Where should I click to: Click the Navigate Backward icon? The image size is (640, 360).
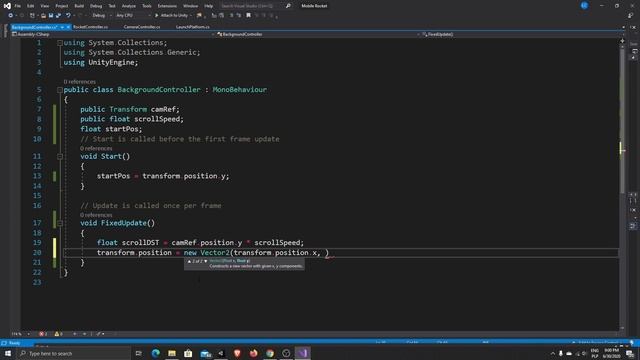pyautogui.click(x=10, y=16)
